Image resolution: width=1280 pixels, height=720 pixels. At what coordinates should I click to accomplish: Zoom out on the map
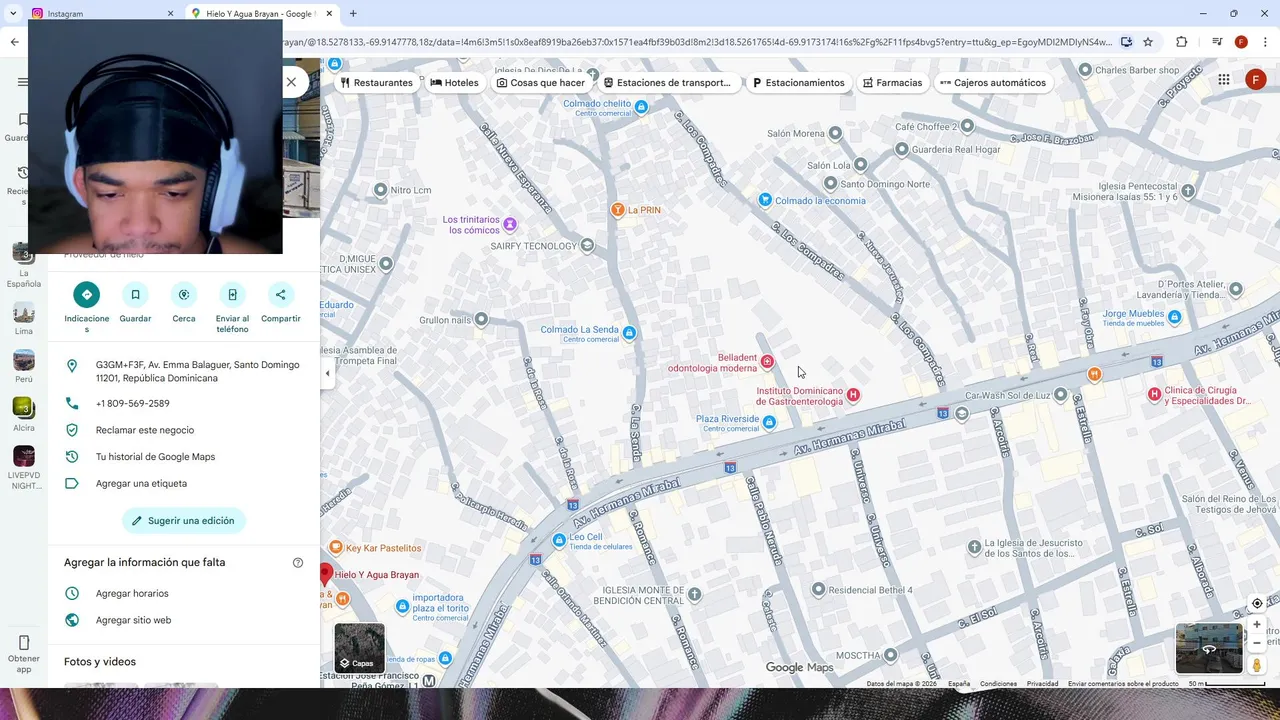tap(1257, 643)
